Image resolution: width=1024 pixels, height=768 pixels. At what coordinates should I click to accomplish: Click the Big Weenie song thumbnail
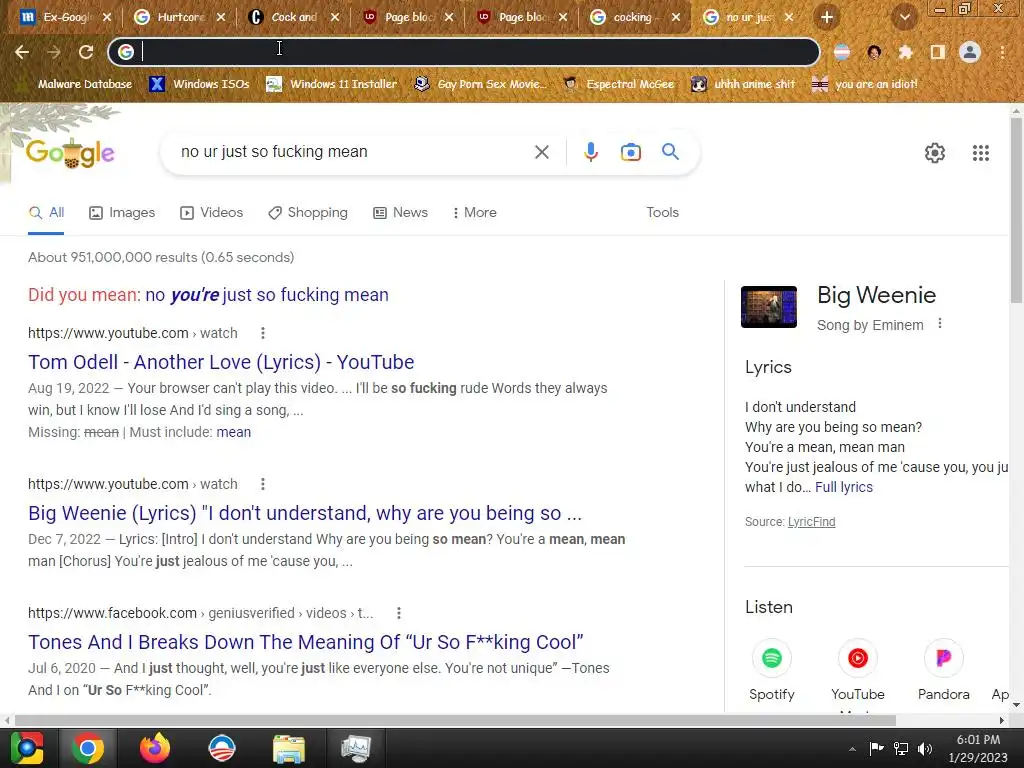point(769,307)
